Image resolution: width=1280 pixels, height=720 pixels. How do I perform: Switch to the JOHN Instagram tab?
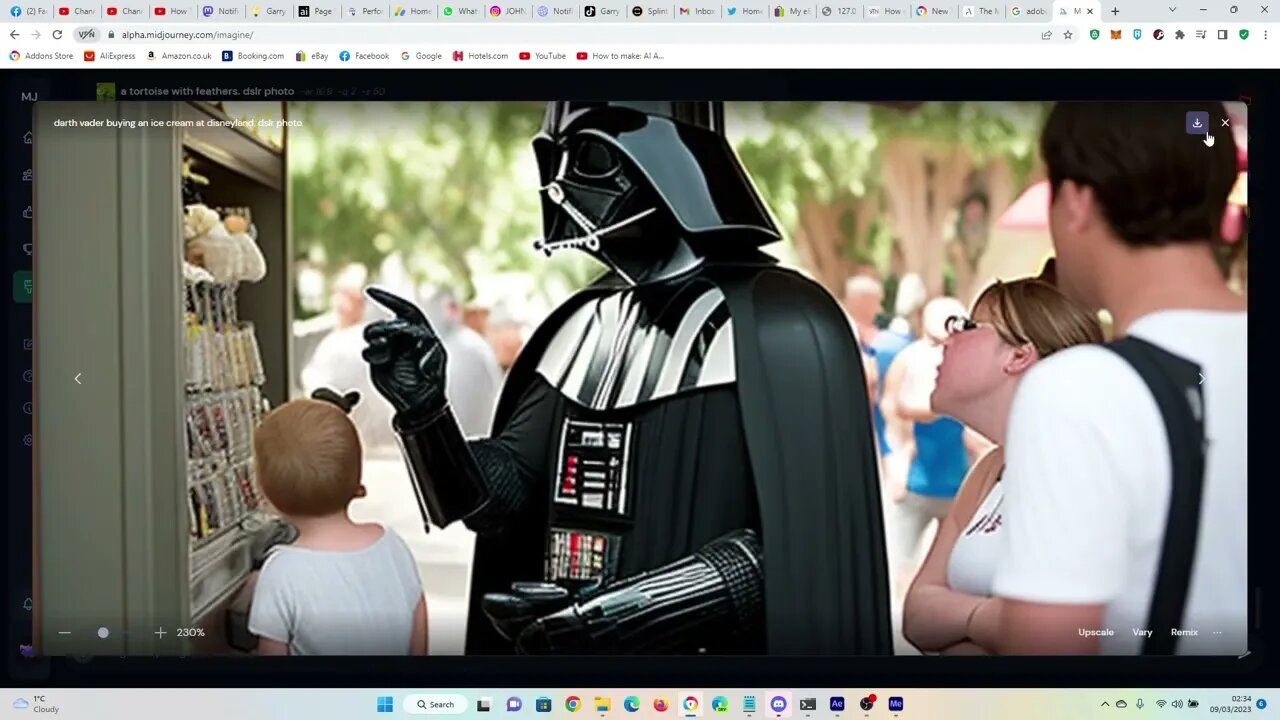[507, 11]
